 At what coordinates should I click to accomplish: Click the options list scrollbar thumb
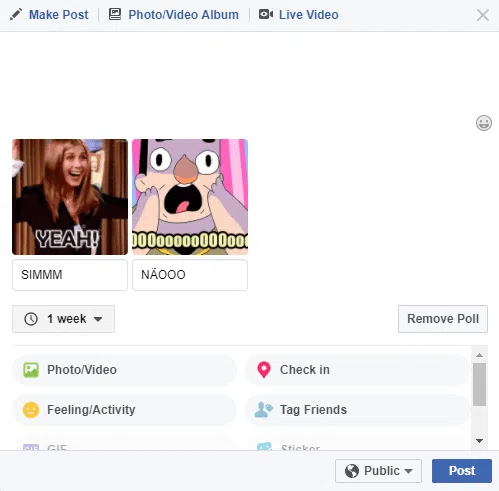(x=480, y=385)
